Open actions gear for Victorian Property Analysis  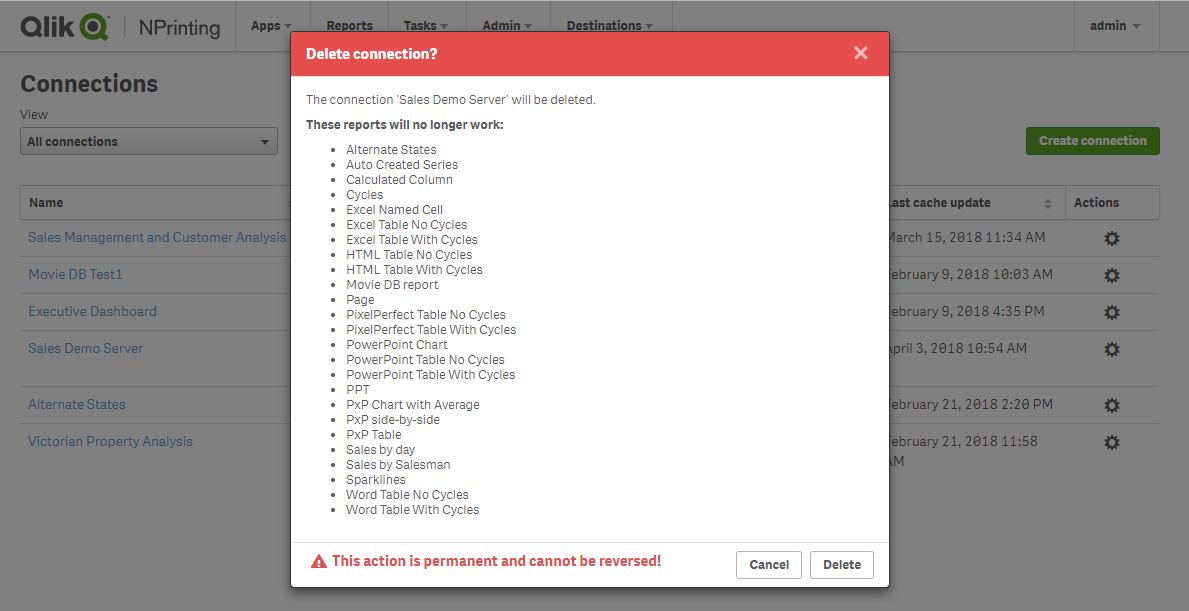[x=1112, y=442]
